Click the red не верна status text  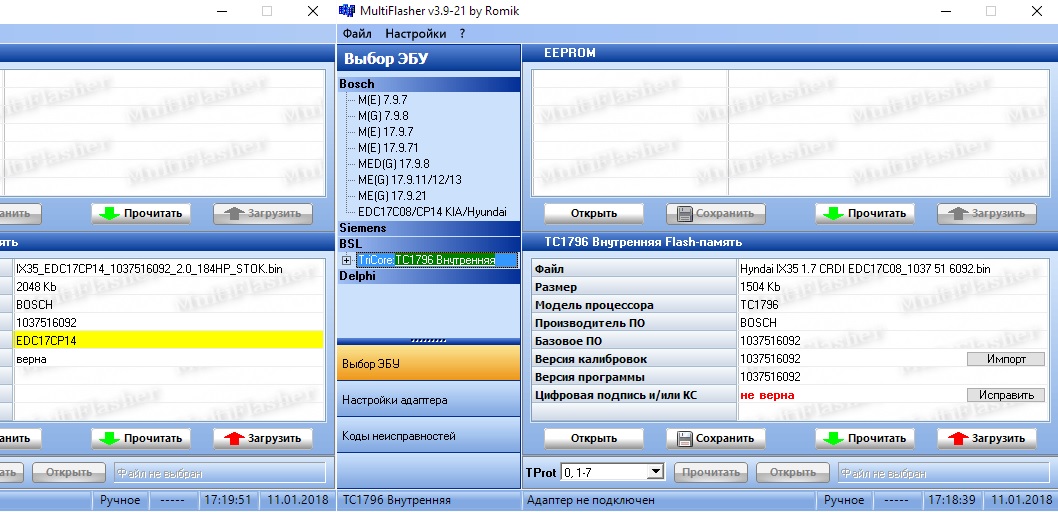click(767, 395)
